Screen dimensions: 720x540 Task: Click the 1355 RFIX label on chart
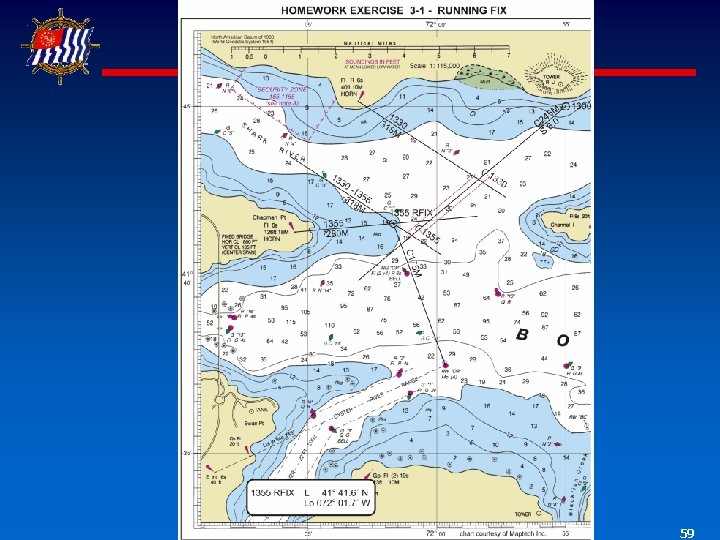point(411,213)
